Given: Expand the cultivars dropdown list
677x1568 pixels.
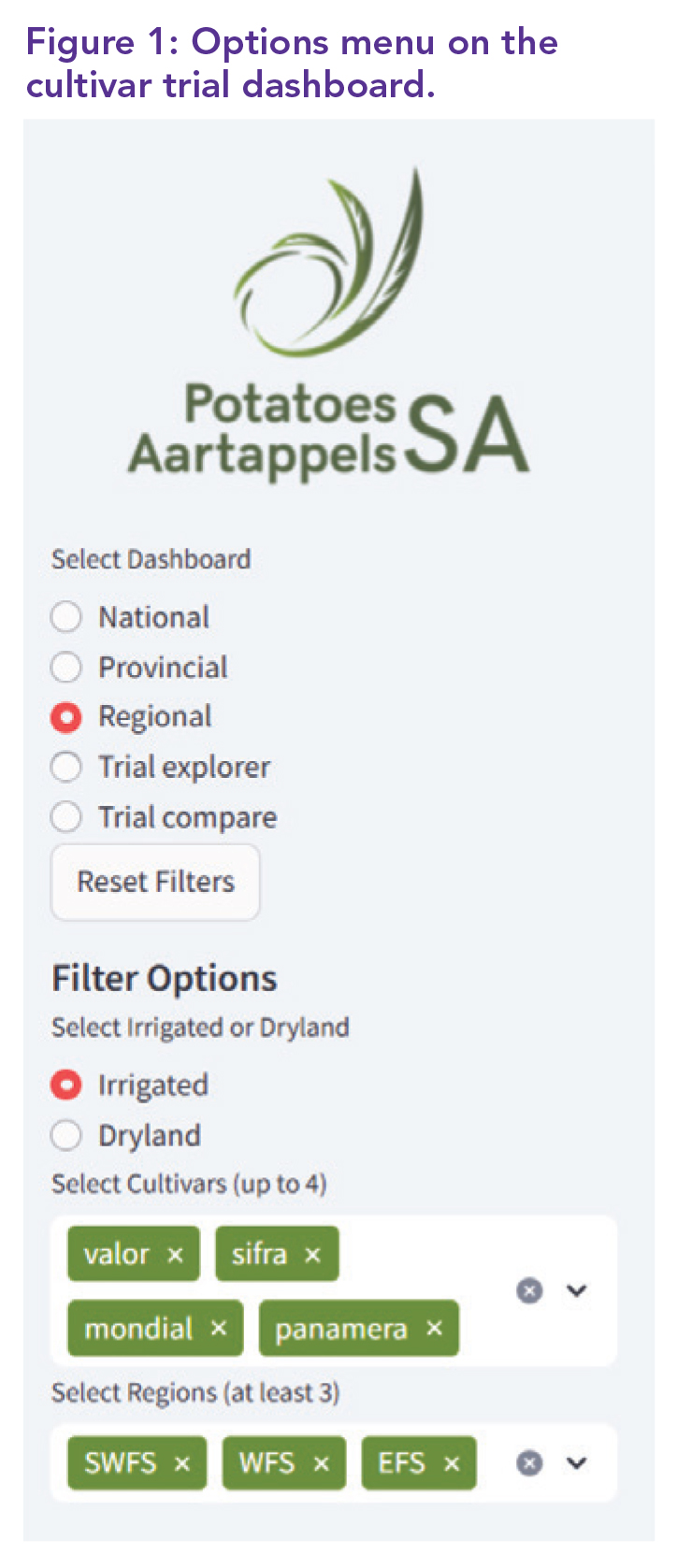Looking at the screenshot, I should click(x=577, y=1291).
